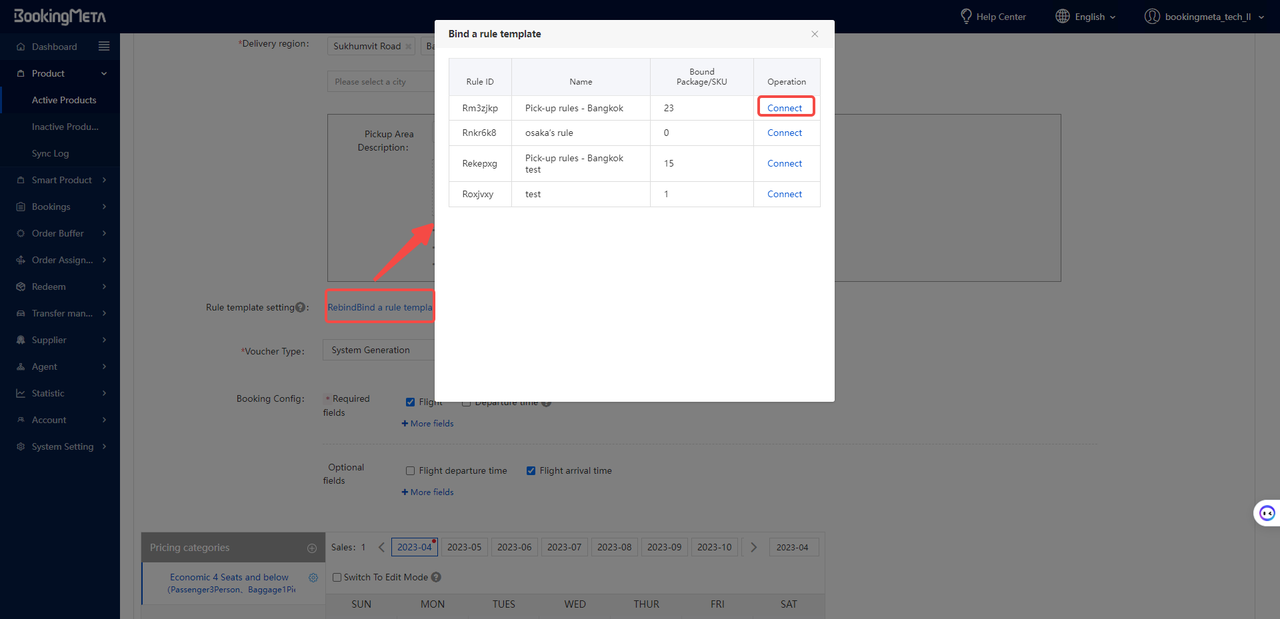Click the globe language icon

coord(1062,16)
